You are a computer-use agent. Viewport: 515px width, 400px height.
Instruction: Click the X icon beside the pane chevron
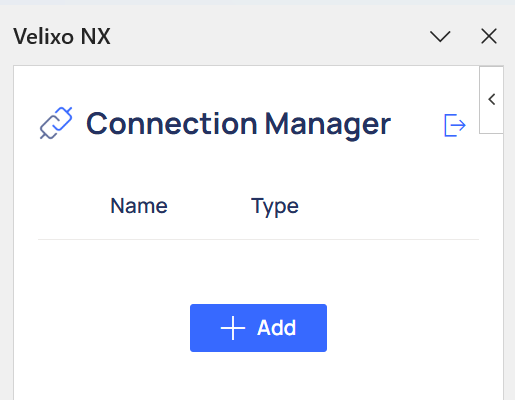489,36
